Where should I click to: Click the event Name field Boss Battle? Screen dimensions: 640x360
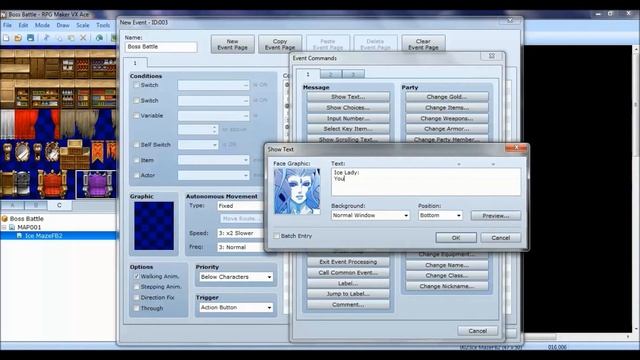pos(161,47)
